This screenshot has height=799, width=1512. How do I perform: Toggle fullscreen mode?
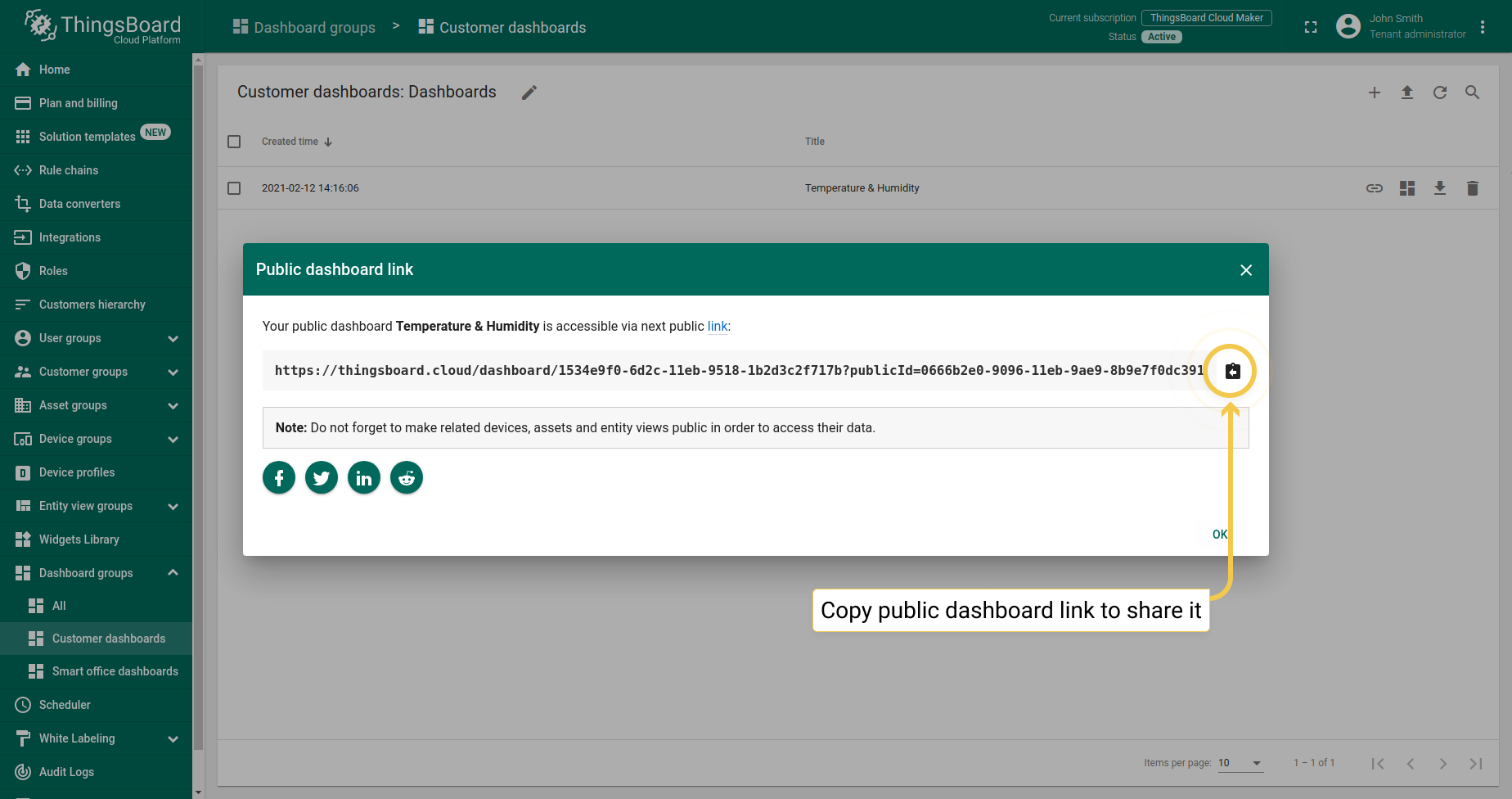(1311, 27)
